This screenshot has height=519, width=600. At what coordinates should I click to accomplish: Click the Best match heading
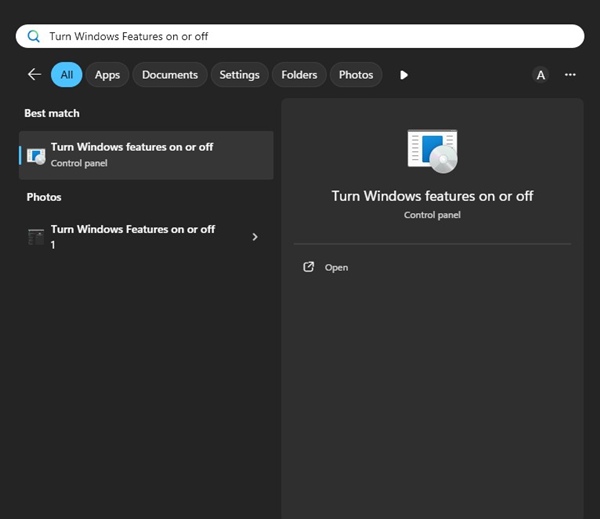coord(52,113)
